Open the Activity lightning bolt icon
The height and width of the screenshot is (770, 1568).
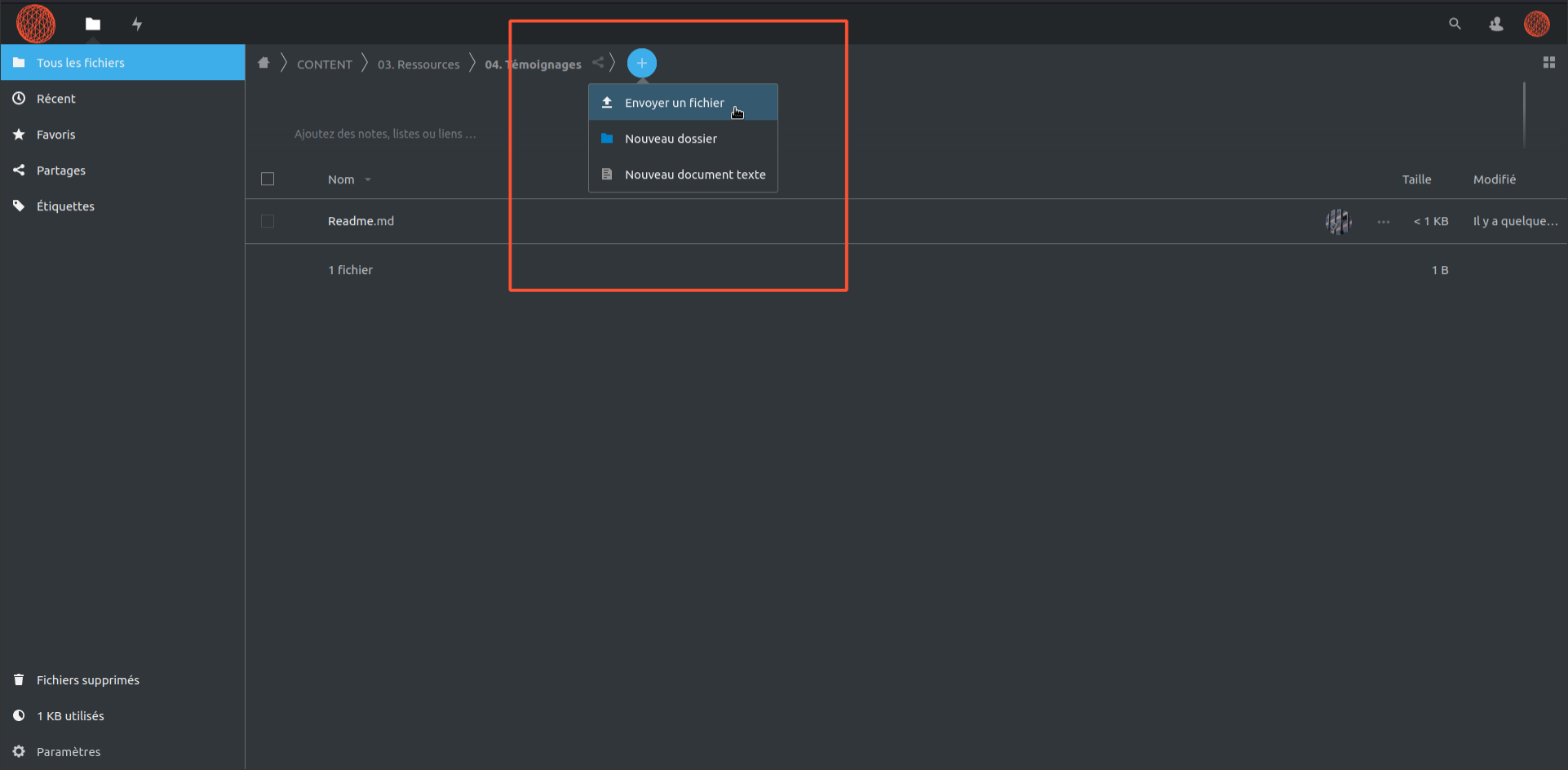click(x=137, y=24)
